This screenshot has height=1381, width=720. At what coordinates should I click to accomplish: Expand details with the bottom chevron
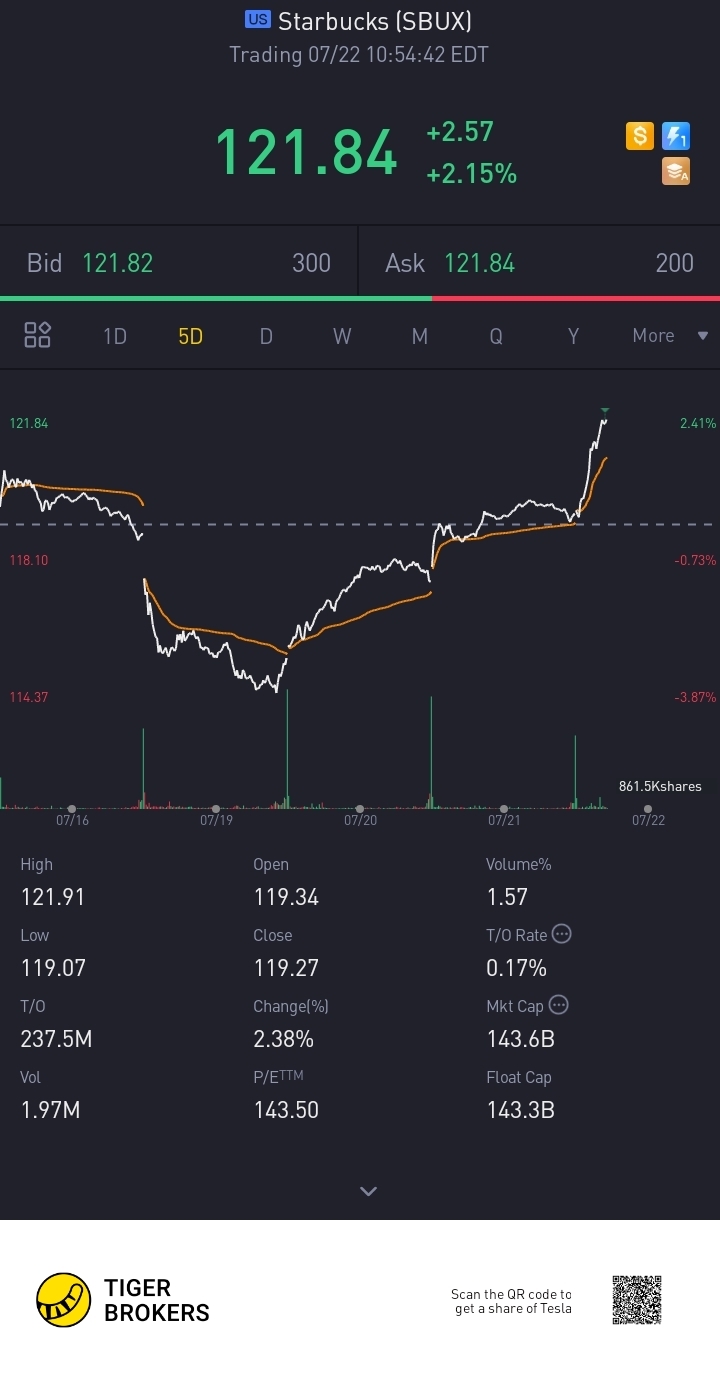[x=368, y=1191]
